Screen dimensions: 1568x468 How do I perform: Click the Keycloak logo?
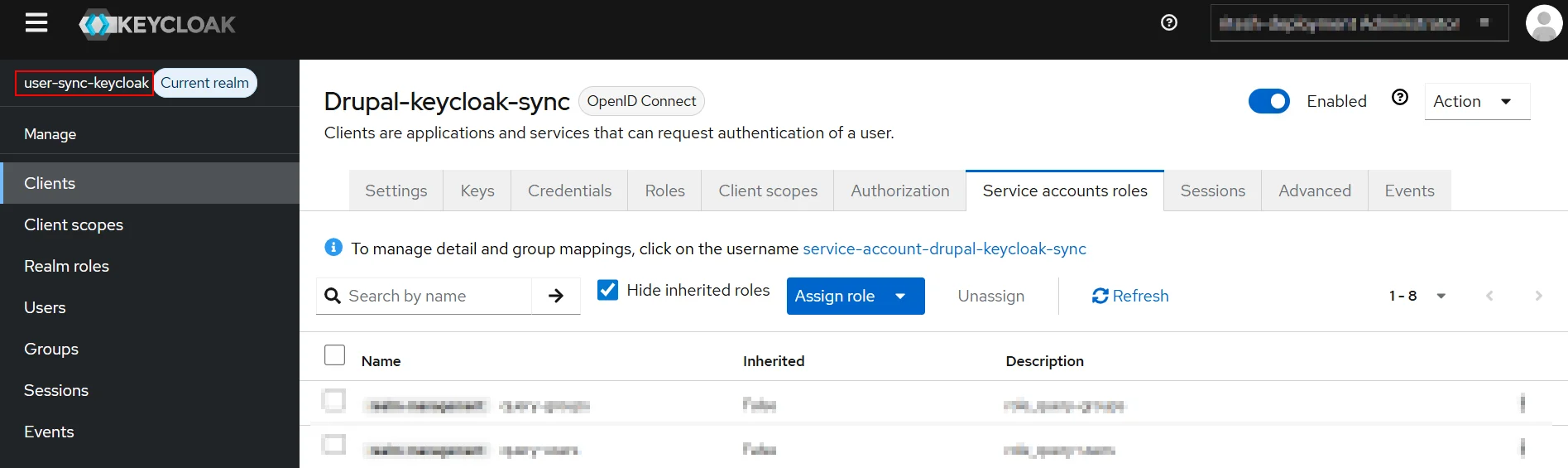coord(157,25)
